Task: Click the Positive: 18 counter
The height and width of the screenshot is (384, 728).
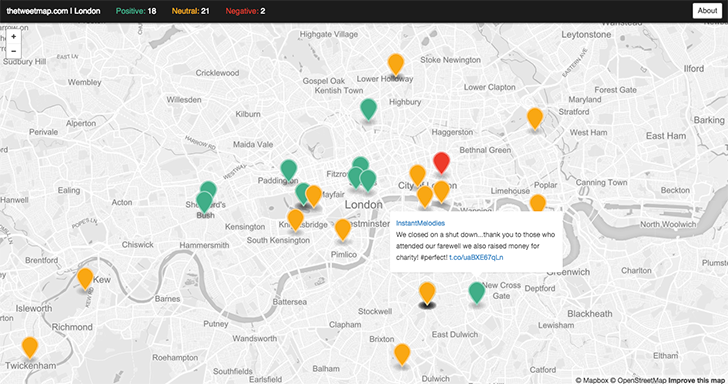Action: click(x=136, y=11)
